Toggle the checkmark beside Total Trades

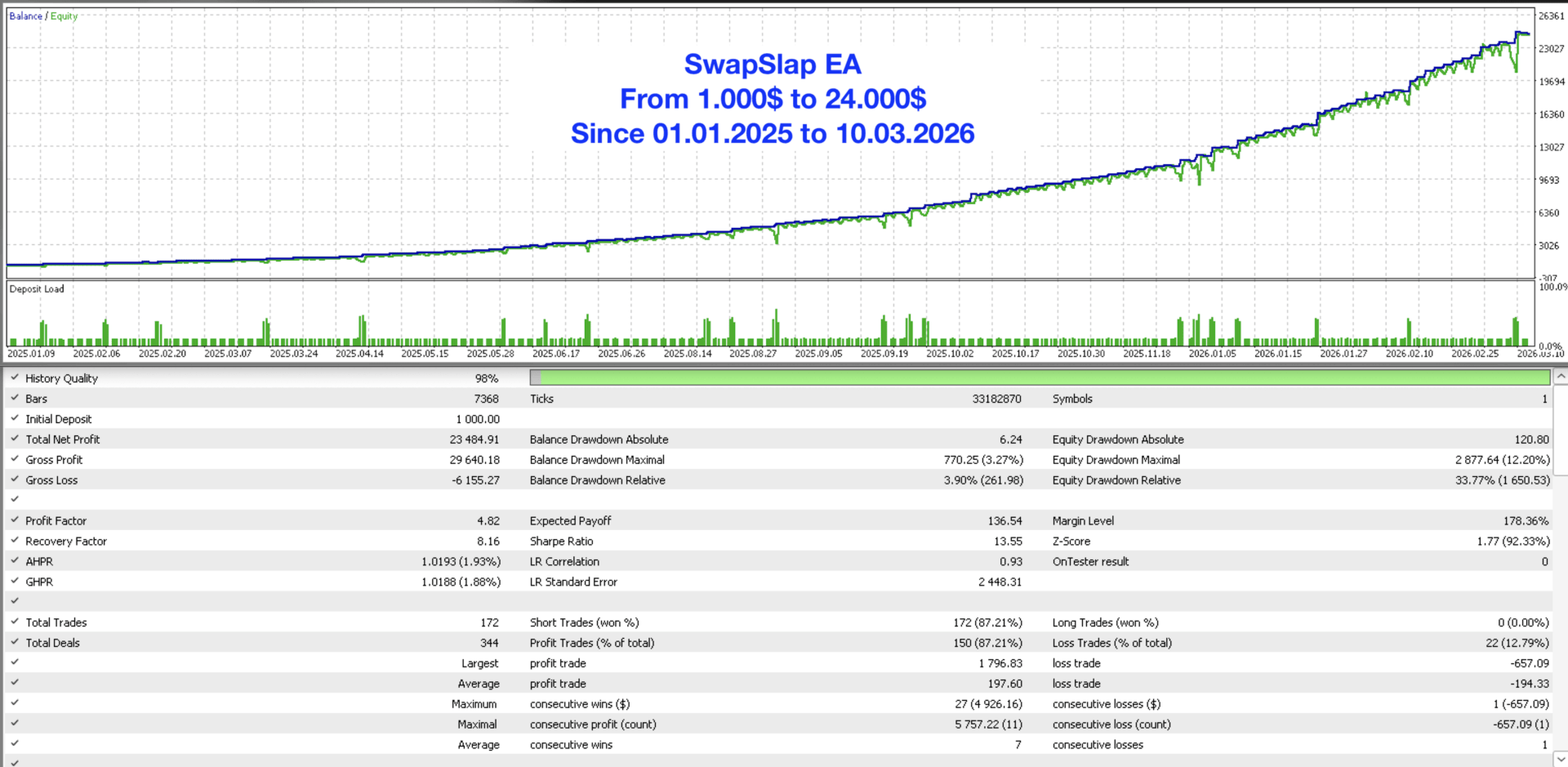pyautogui.click(x=15, y=622)
